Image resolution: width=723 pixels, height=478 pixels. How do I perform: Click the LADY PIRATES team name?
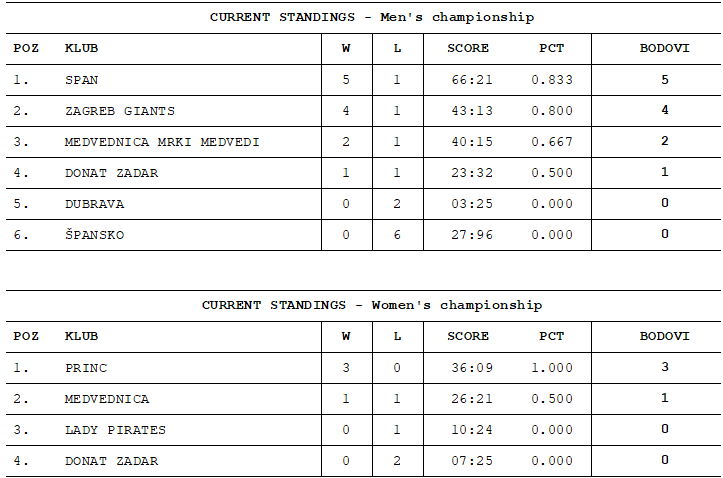click(115, 430)
